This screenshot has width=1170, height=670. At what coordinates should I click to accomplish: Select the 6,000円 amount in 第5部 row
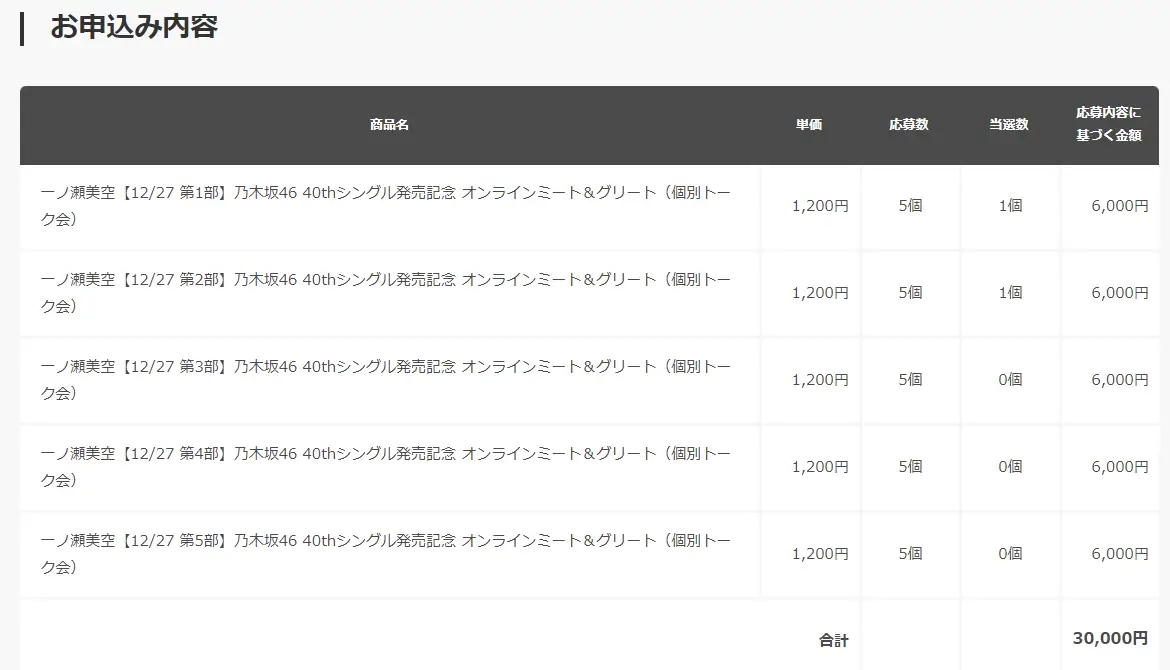coord(1119,554)
